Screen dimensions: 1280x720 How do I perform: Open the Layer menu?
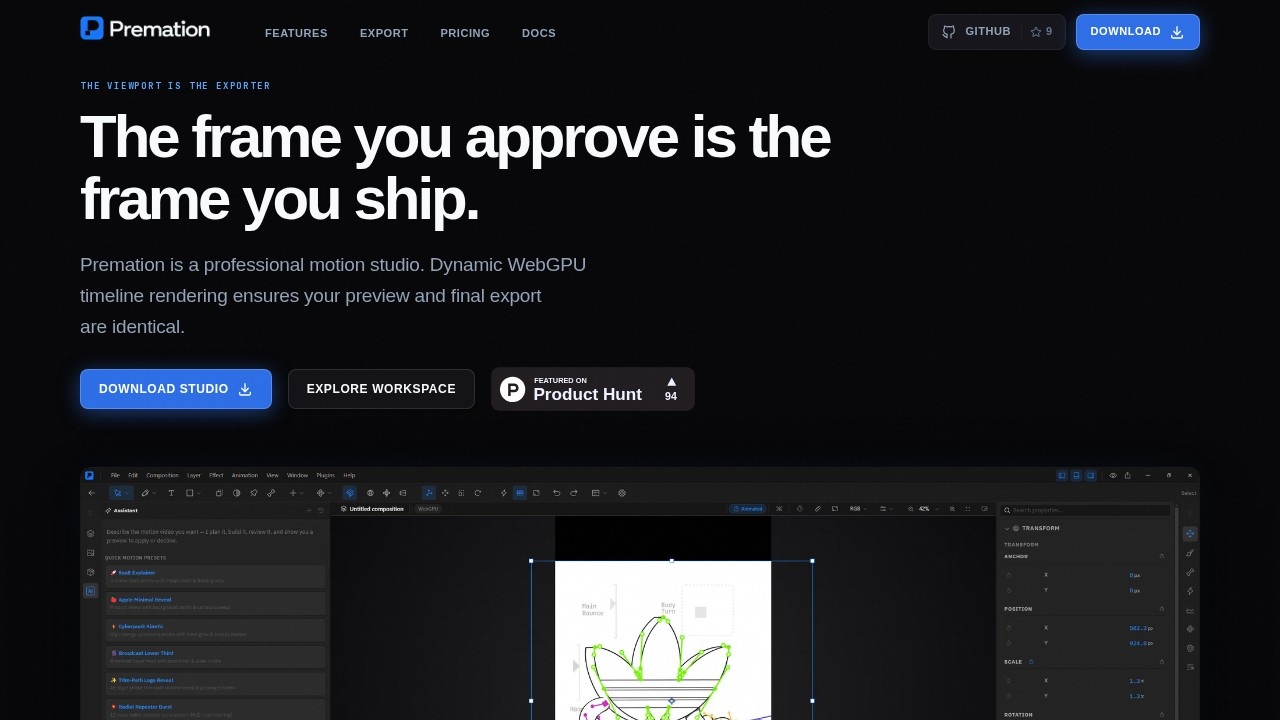(194, 475)
